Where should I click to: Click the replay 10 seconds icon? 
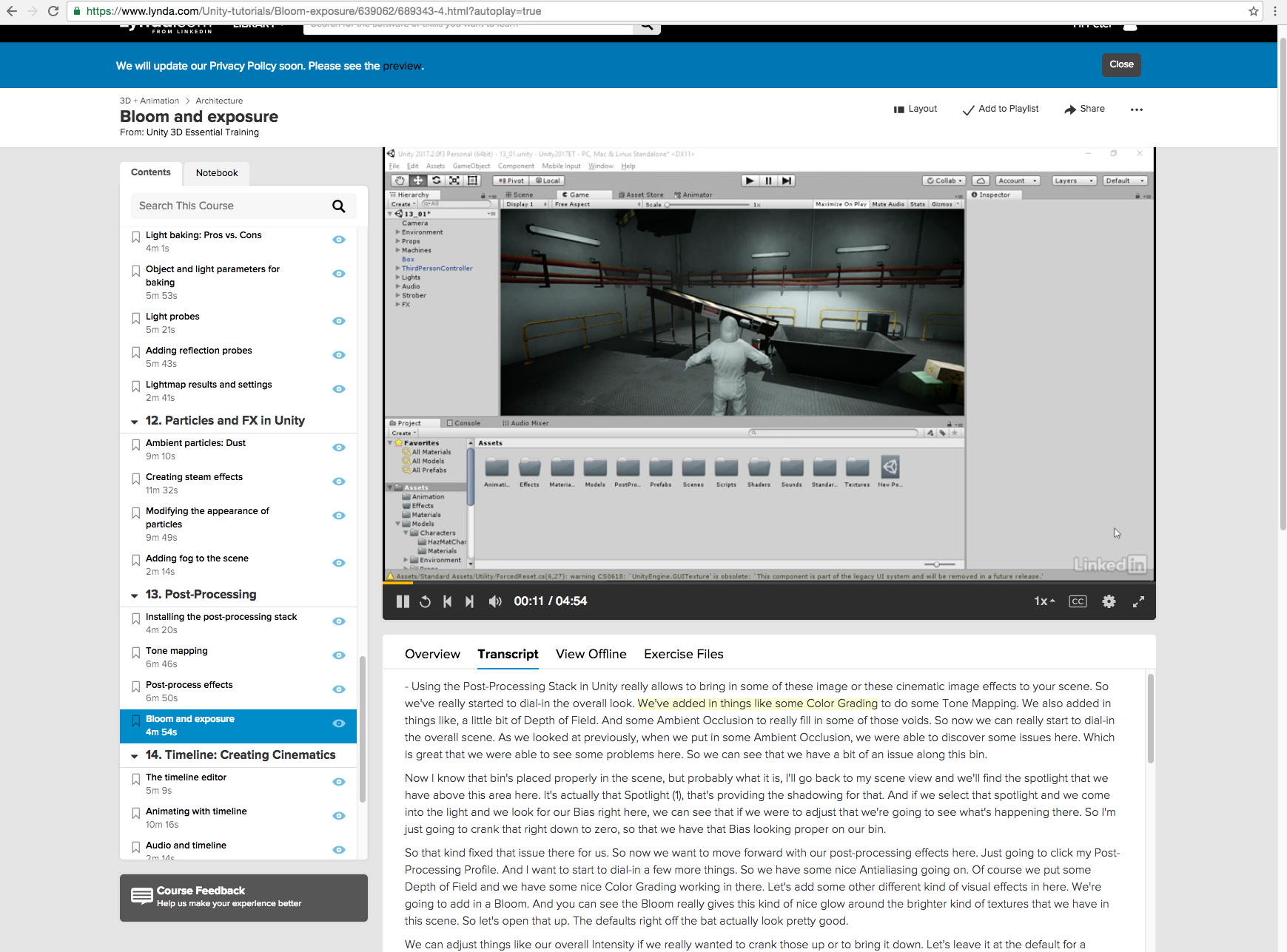pos(425,601)
